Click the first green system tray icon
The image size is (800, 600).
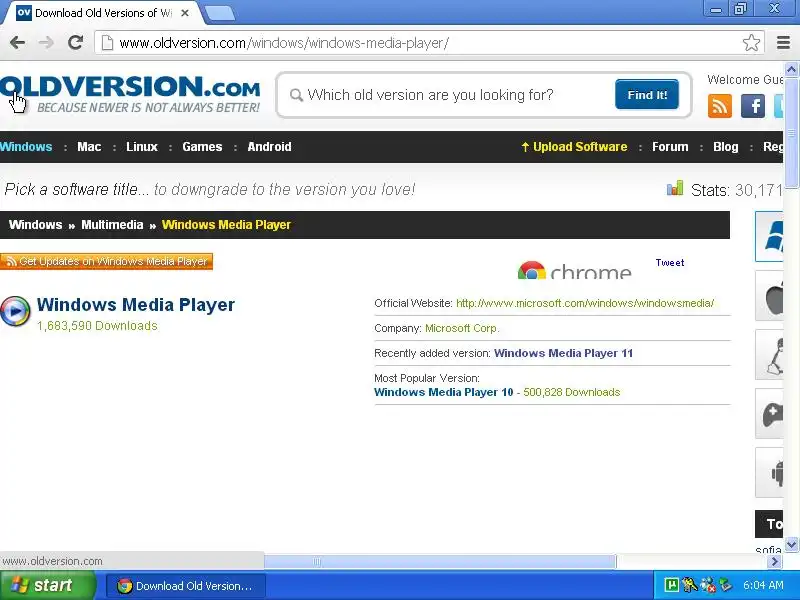pos(671,585)
